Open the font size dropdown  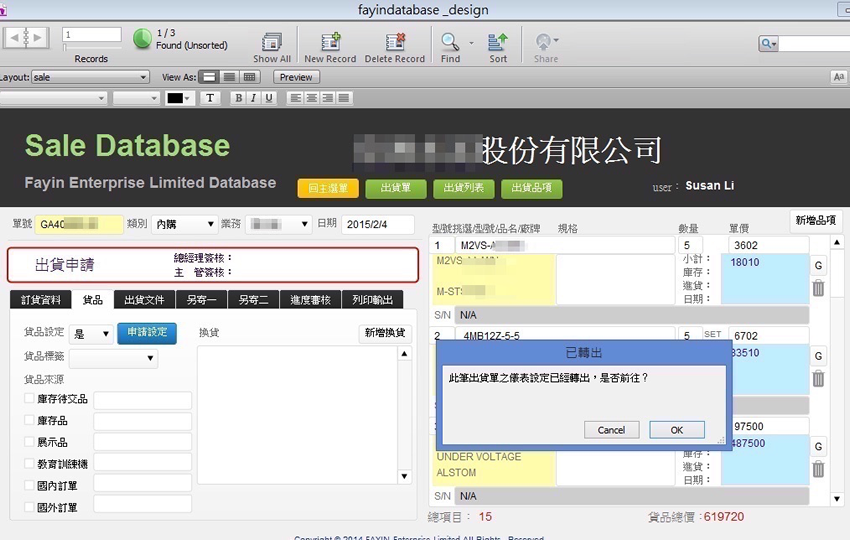point(136,98)
